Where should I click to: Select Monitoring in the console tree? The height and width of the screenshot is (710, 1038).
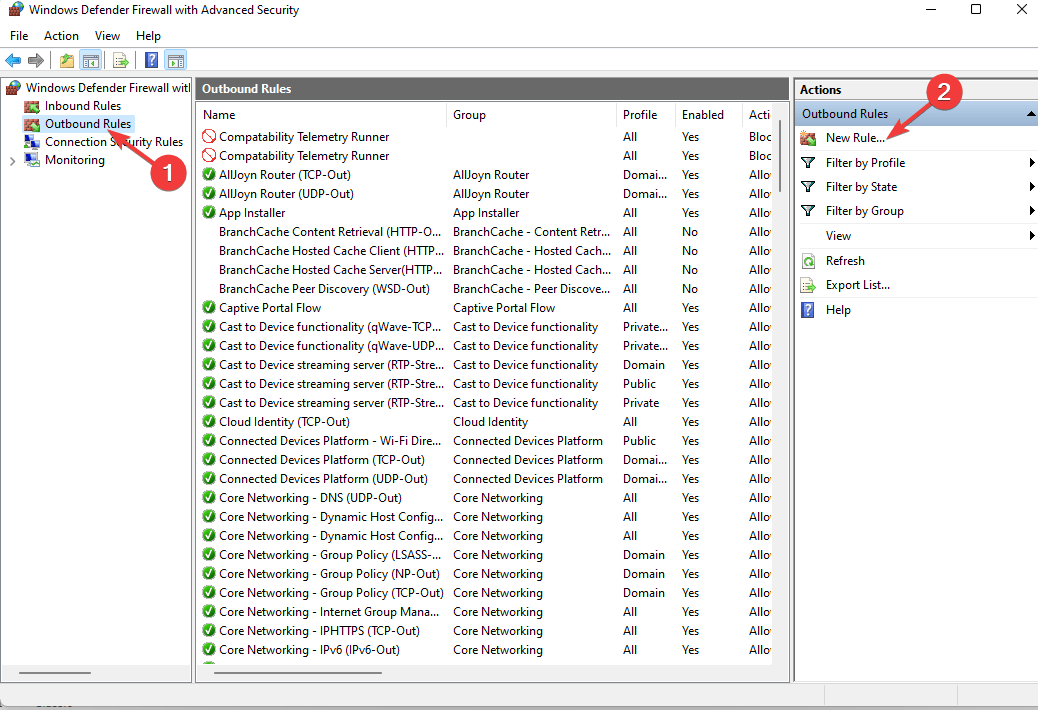[75, 159]
